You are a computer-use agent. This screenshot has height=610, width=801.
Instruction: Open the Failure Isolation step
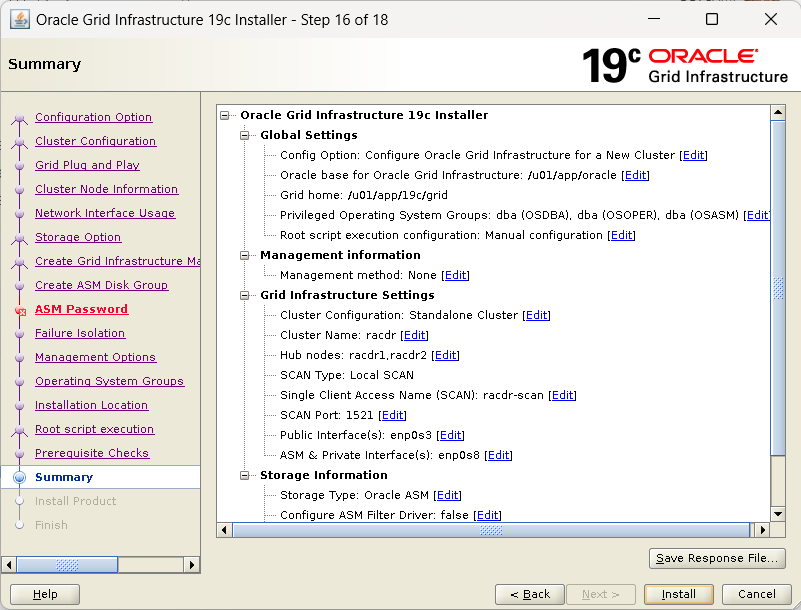(x=80, y=333)
